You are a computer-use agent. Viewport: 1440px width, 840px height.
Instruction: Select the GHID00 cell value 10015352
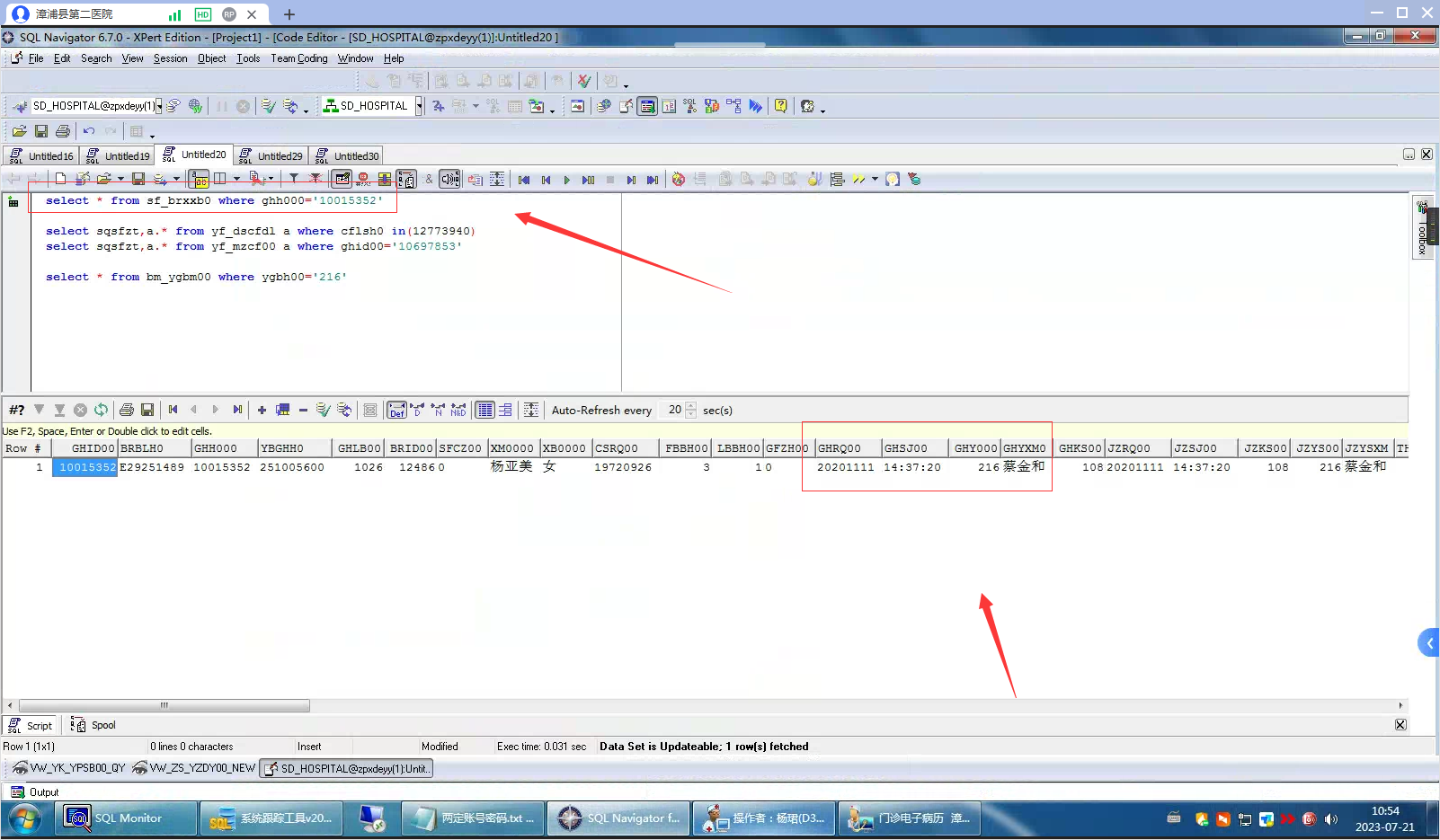(85, 467)
